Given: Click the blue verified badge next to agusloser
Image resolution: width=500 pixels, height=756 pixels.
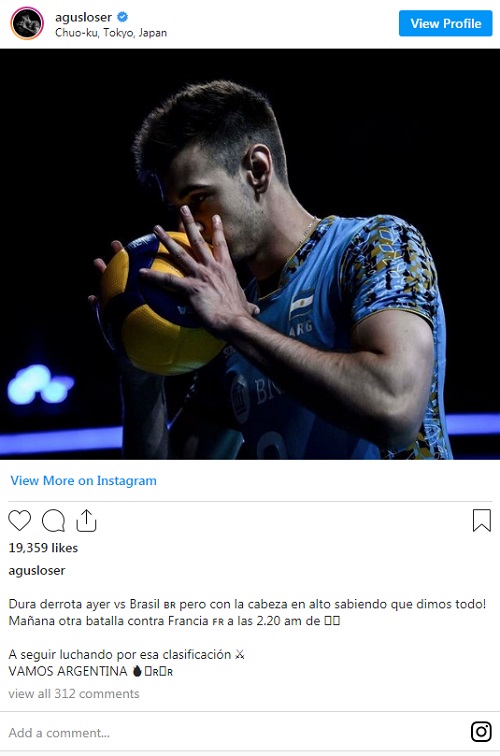Looking at the screenshot, I should (x=122, y=17).
